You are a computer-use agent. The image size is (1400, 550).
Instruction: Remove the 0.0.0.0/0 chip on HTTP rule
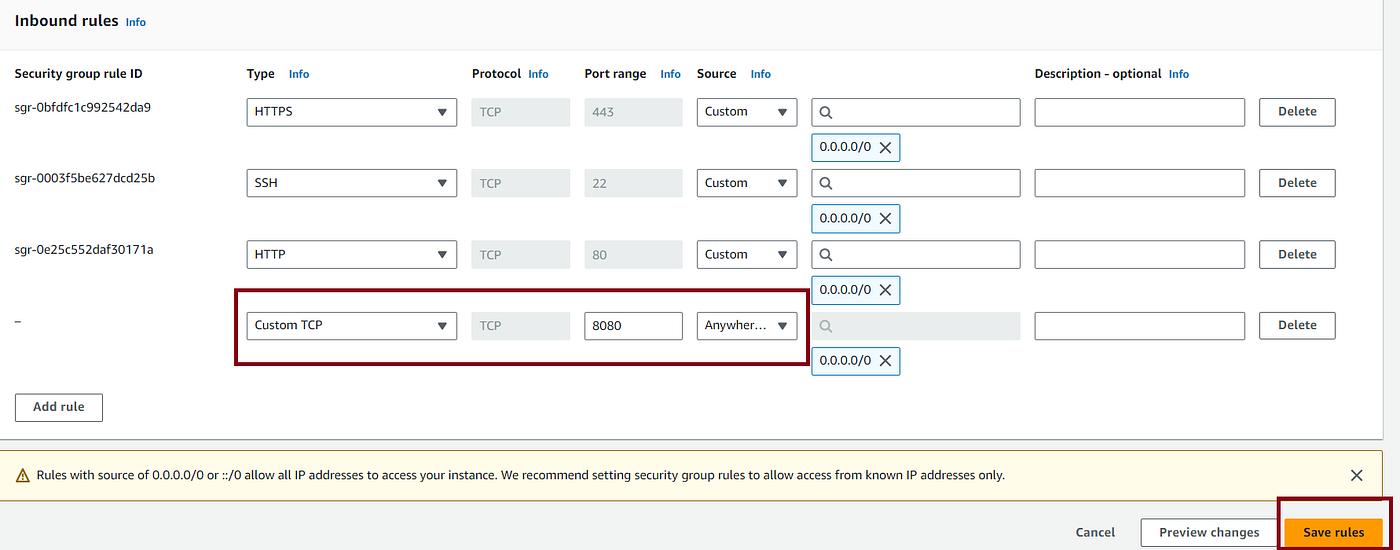[885, 290]
